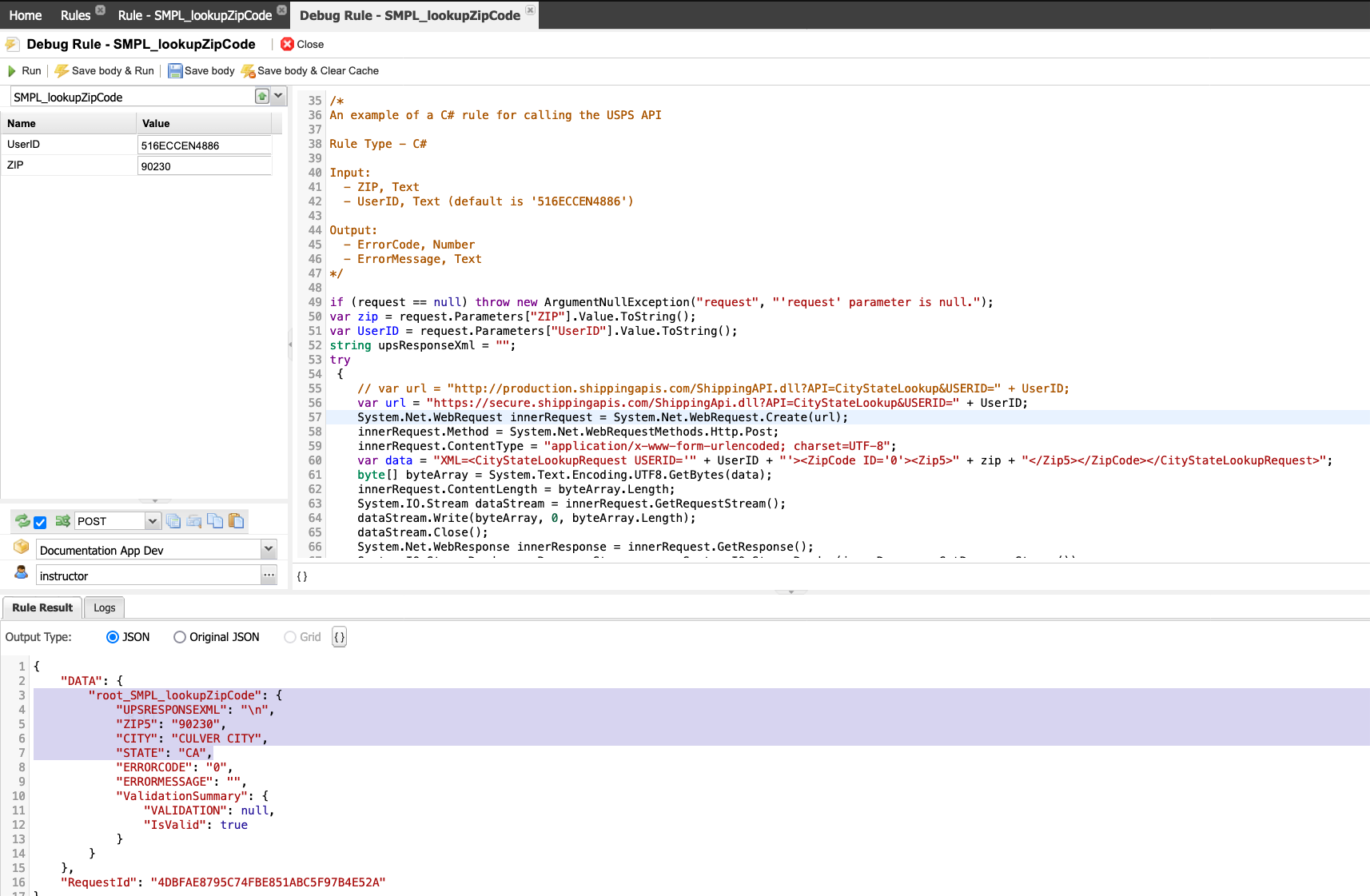
Task: Click code line number 57
Action: coord(315,417)
